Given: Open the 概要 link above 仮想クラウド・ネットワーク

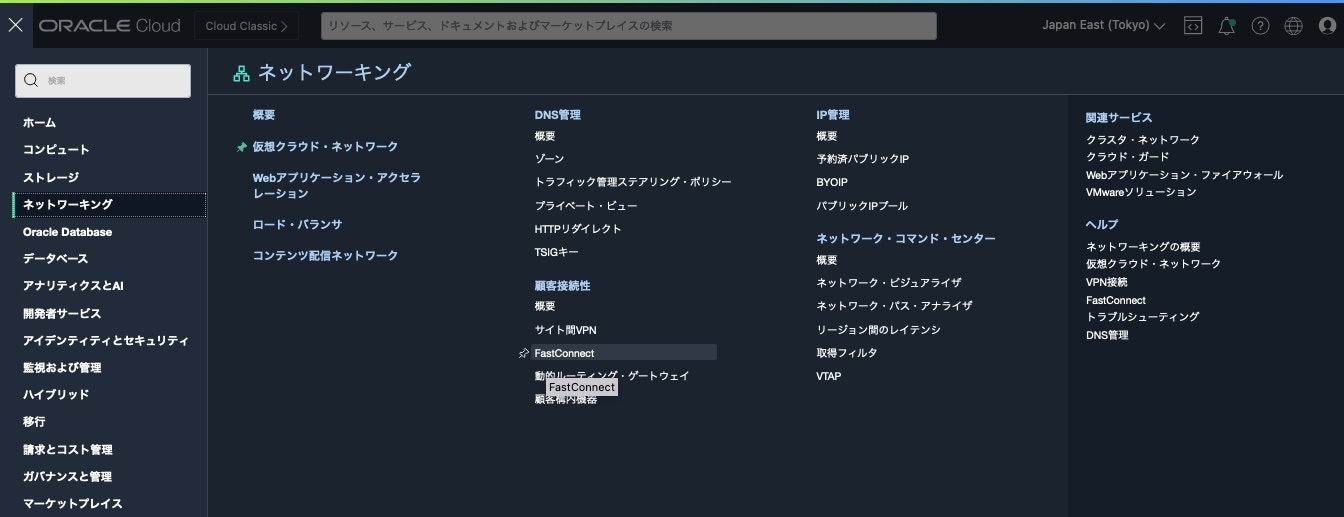Looking at the screenshot, I should click(263, 115).
